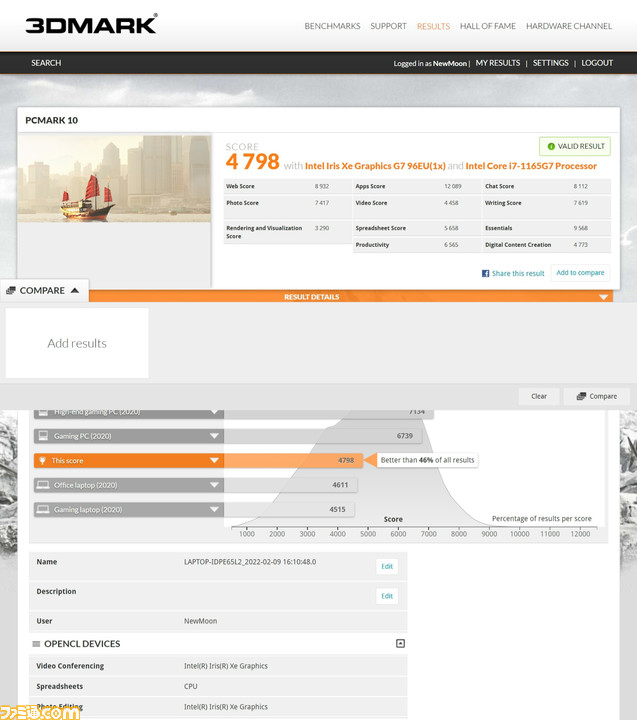Screen dimensions: 637x720
Task: Expand the RESULT DETAILS bar arrow
Action: [x=603, y=297]
